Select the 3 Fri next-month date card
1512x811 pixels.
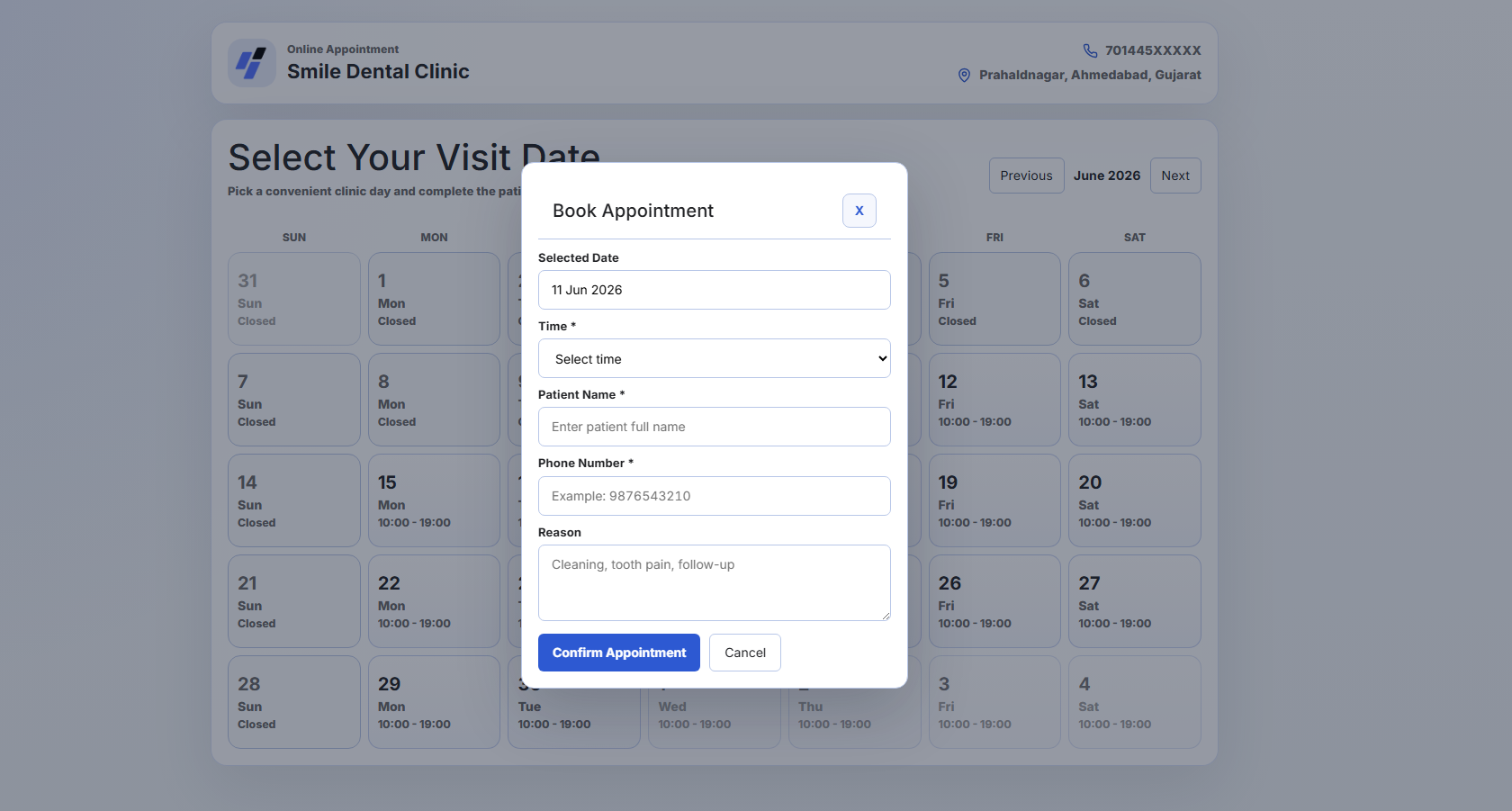pyautogui.click(x=994, y=702)
